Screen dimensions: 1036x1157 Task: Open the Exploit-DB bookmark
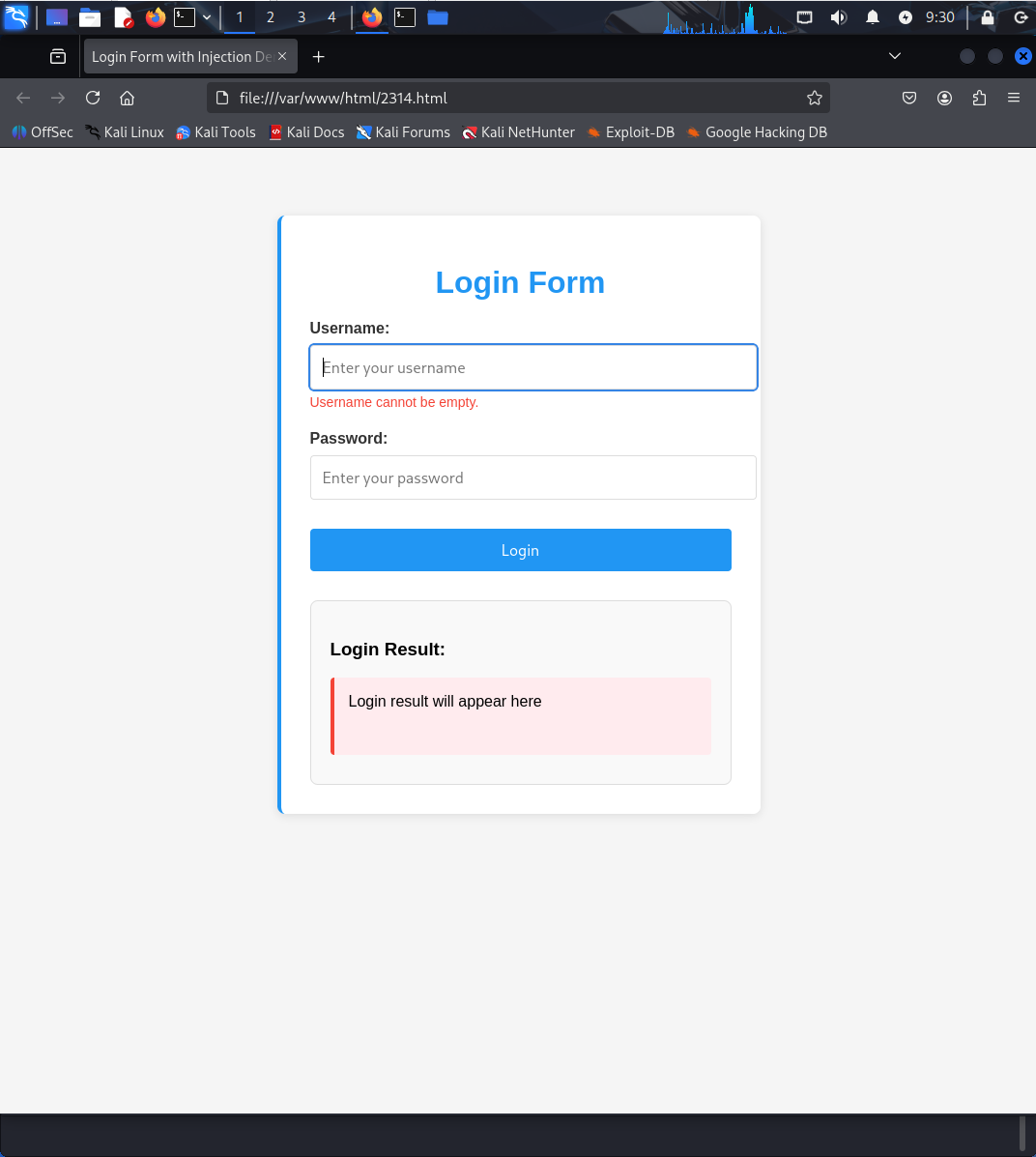click(x=631, y=132)
